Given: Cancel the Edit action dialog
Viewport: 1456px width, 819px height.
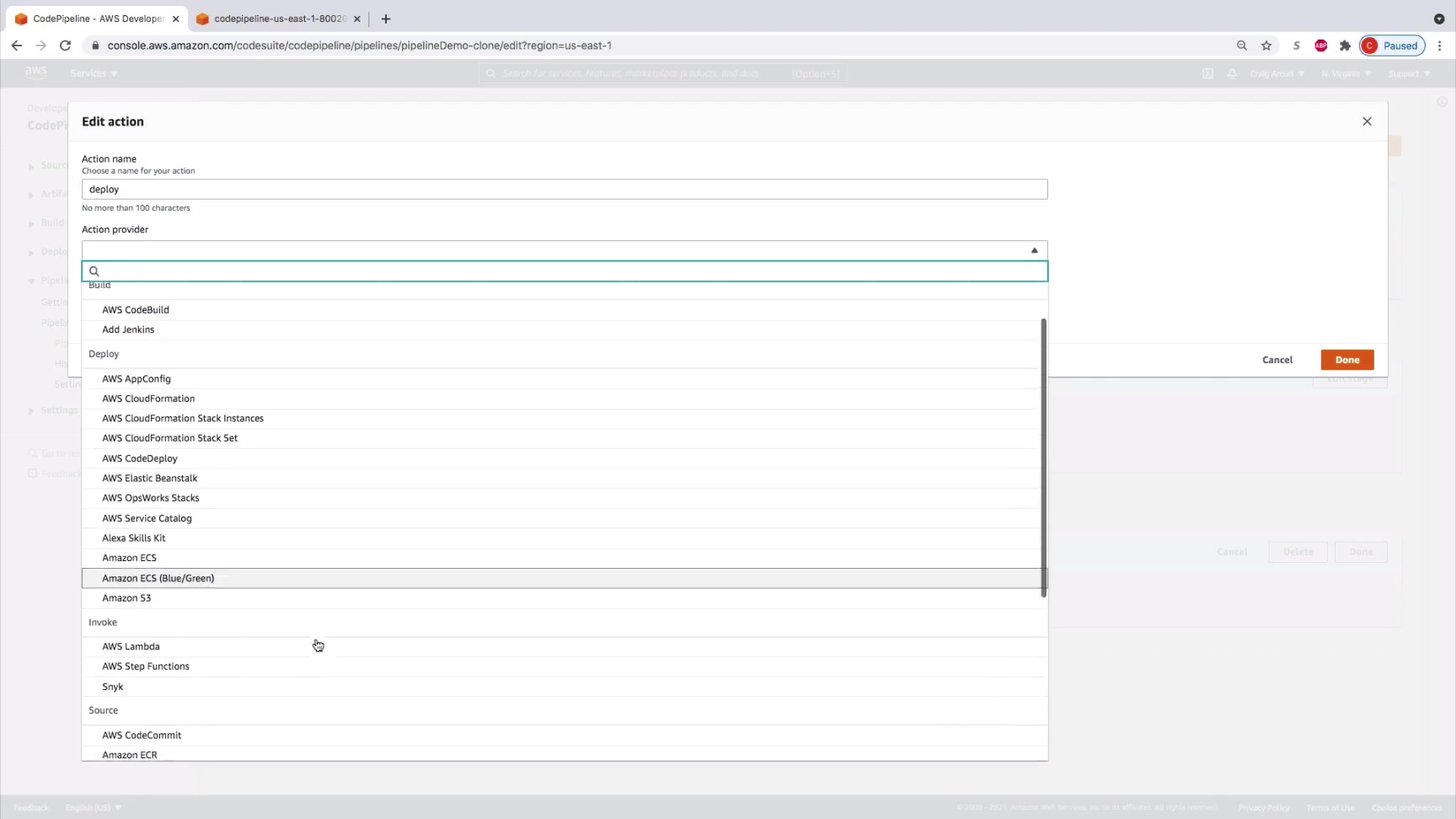Looking at the screenshot, I should [x=1277, y=360].
